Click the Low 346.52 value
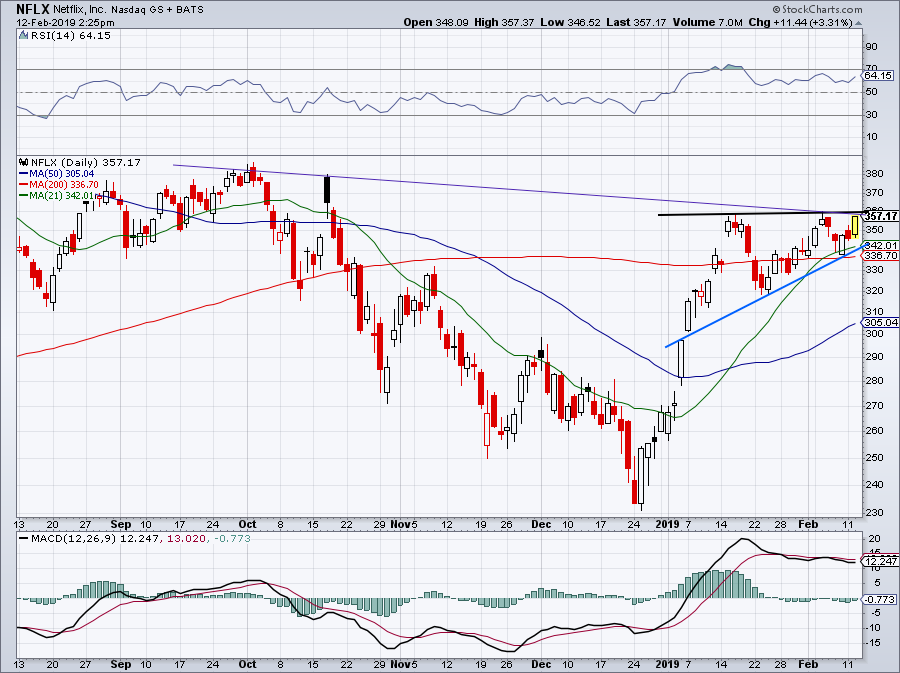The height and width of the screenshot is (673, 900). pyautogui.click(x=571, y=22)
